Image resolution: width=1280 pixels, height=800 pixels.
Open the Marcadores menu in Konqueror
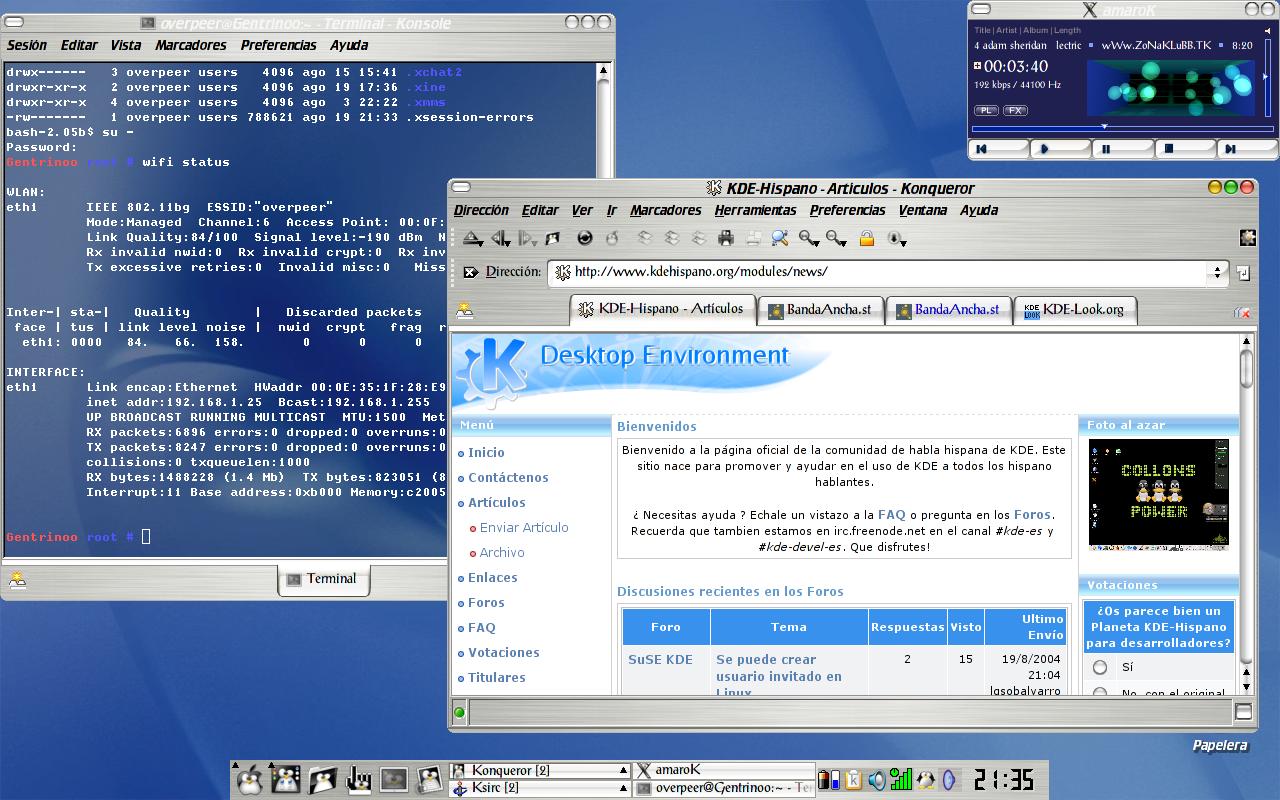(x=666, y=210)
